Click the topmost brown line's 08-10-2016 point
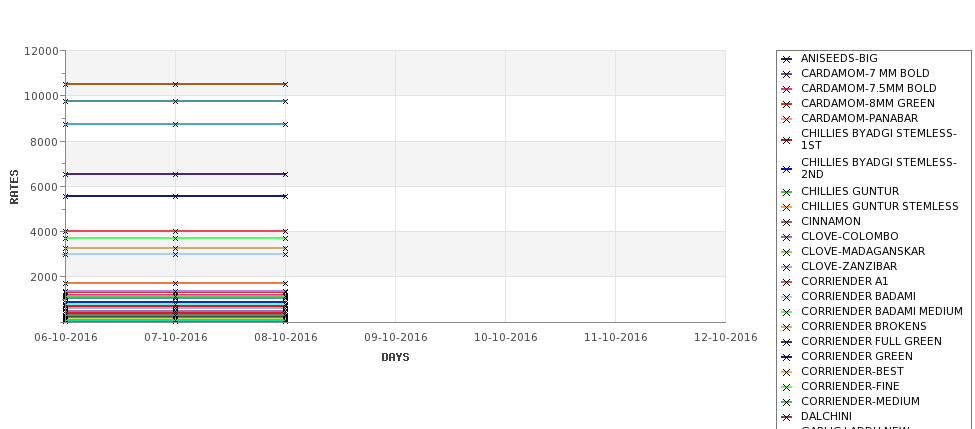Screen dimensions: 975x429 [x=285, y=85]
